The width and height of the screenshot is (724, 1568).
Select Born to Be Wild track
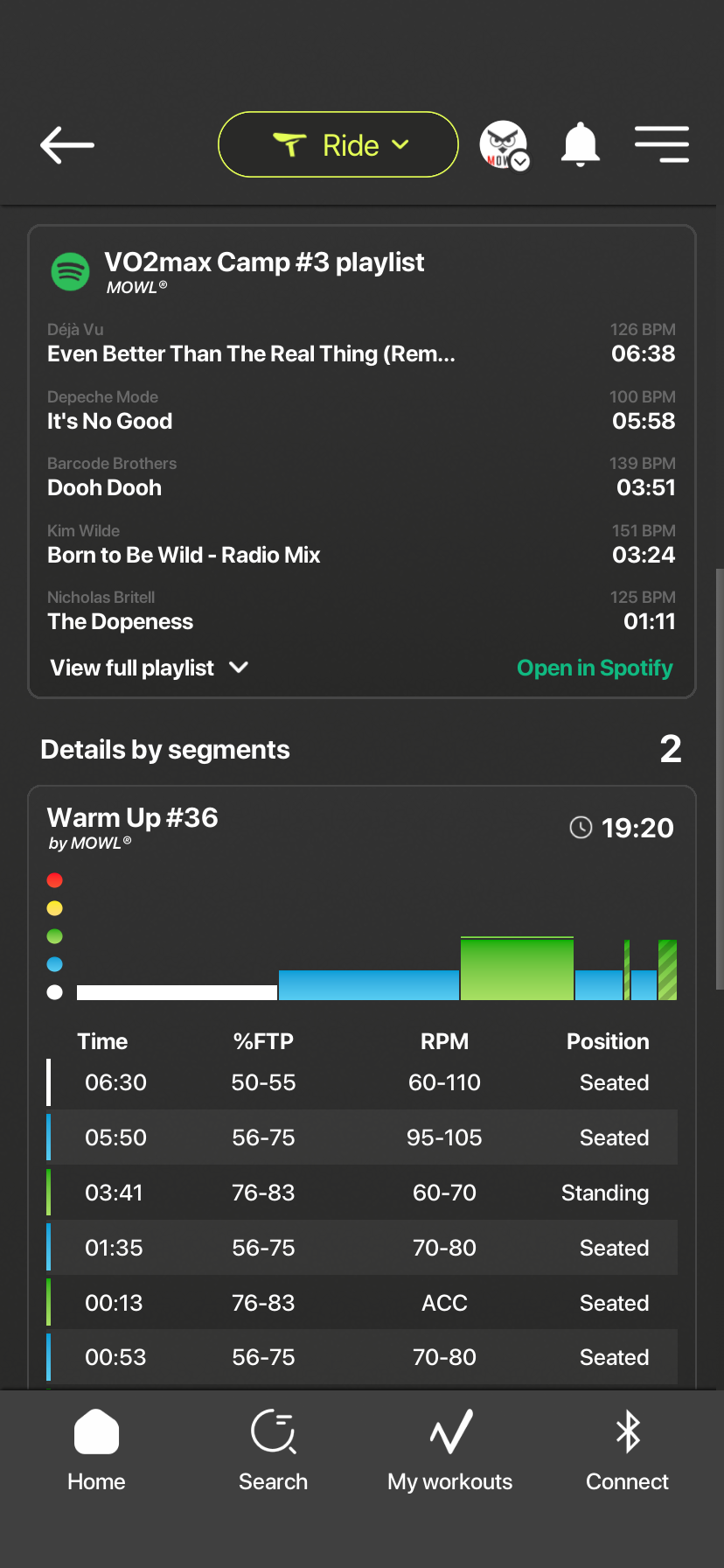coord(361,544)
